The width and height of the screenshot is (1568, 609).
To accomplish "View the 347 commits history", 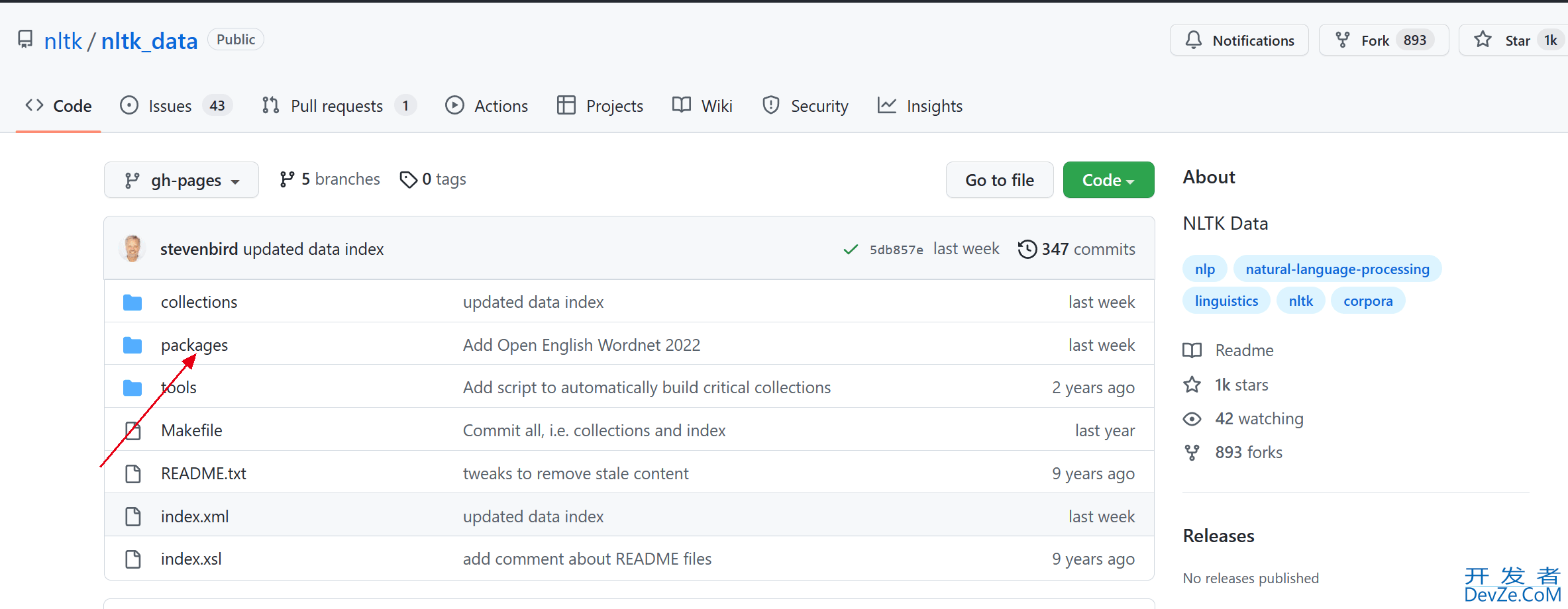I will point(1076,249).
